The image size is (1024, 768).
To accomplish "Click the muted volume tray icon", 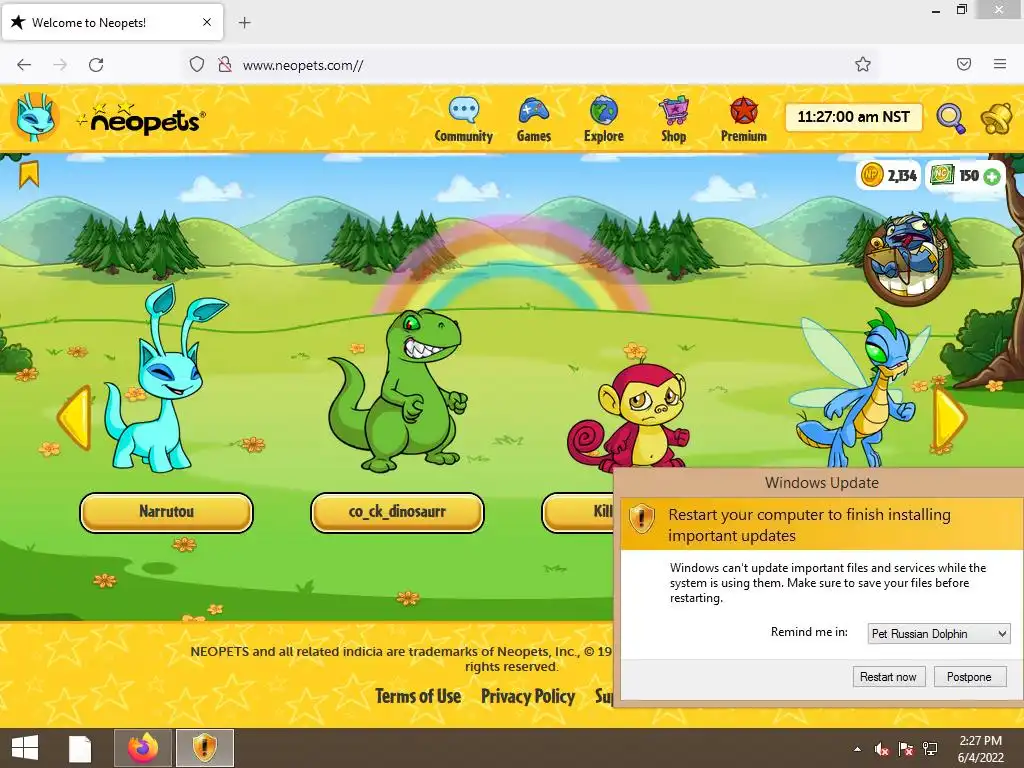I will click(882, 749).
